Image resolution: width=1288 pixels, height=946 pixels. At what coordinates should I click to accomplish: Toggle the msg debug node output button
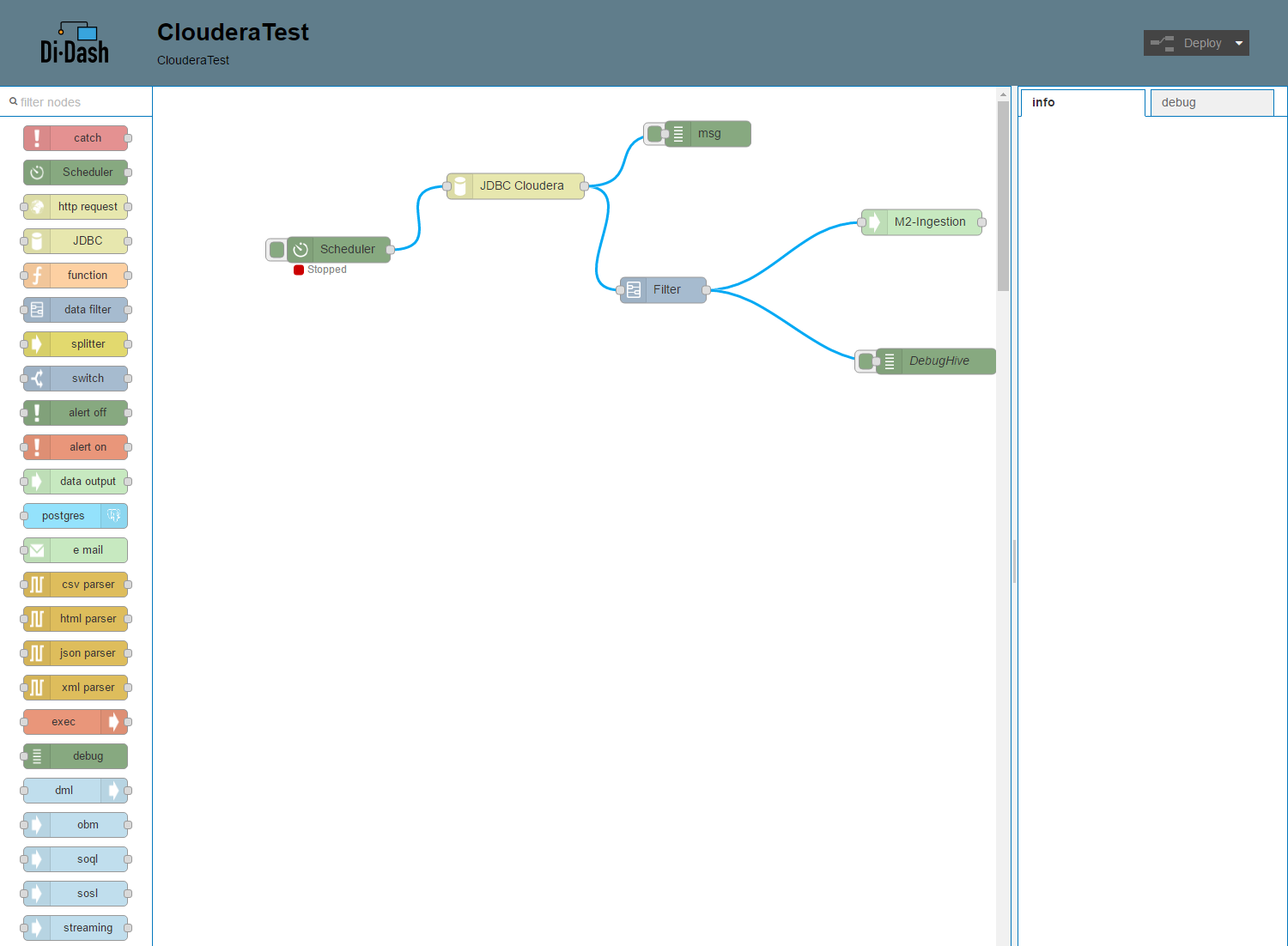point(654,134)
